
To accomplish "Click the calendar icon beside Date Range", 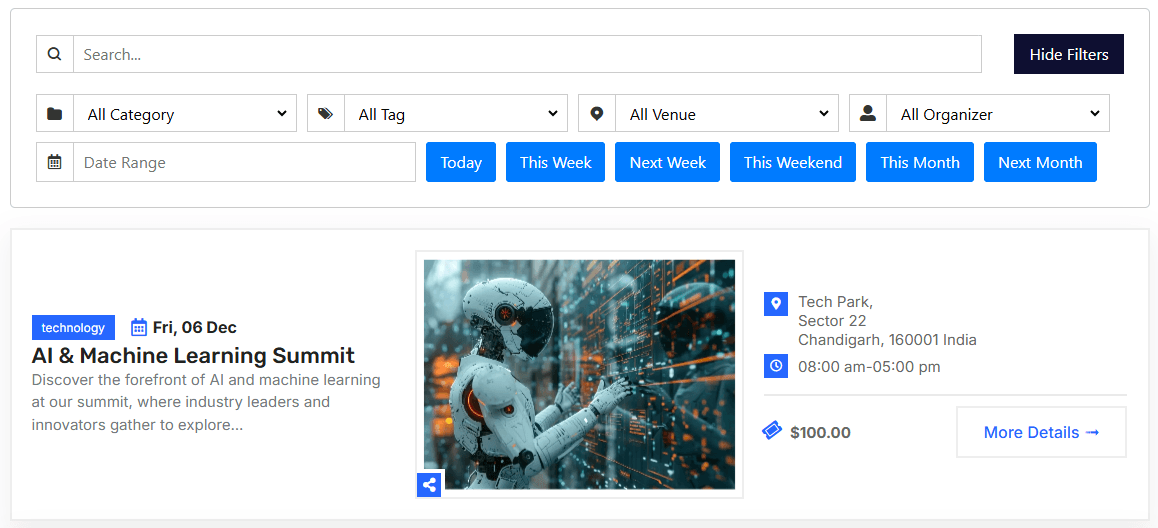I will (55, 162).
